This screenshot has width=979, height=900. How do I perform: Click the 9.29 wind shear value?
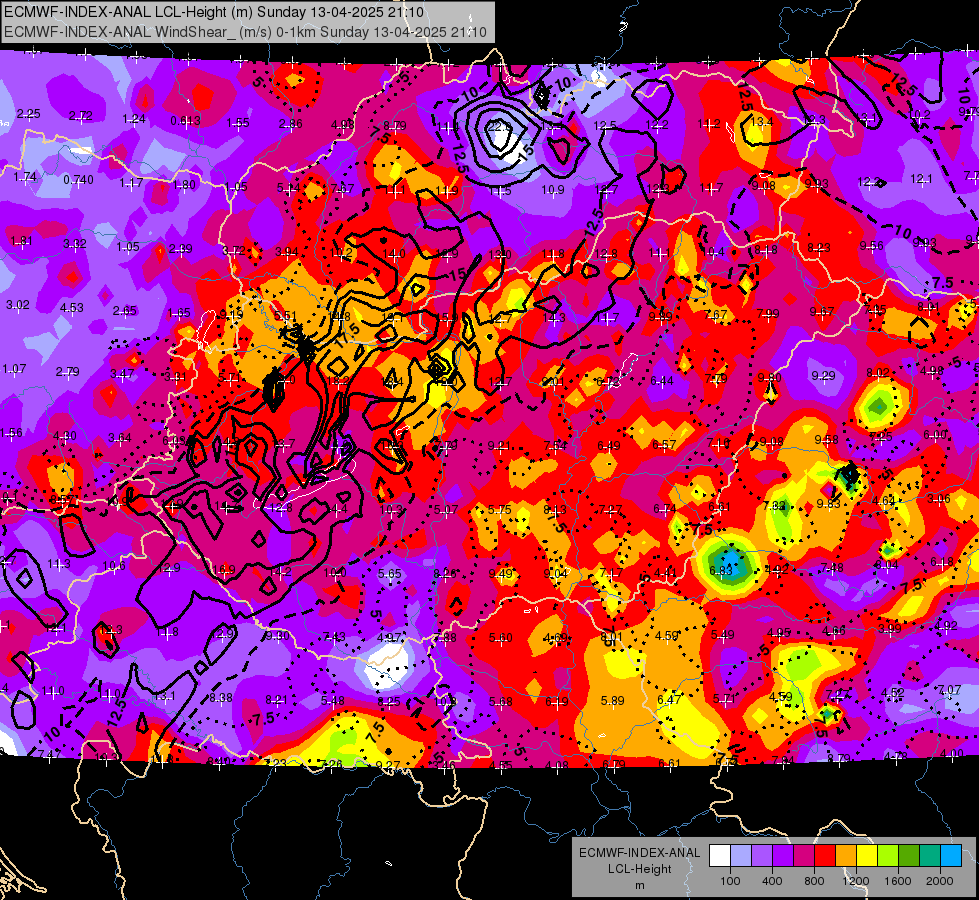(823, 375)
